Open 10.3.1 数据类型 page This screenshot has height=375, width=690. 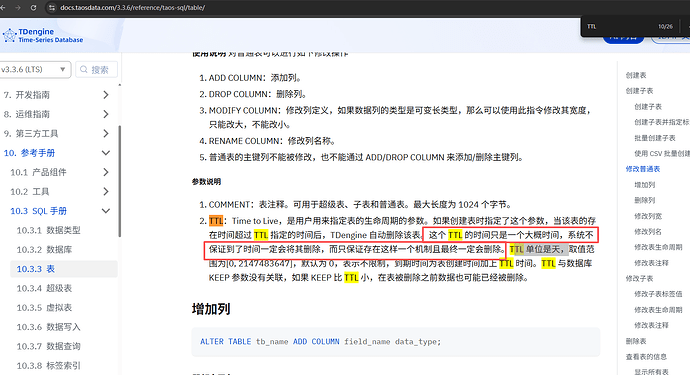[48, 230]
